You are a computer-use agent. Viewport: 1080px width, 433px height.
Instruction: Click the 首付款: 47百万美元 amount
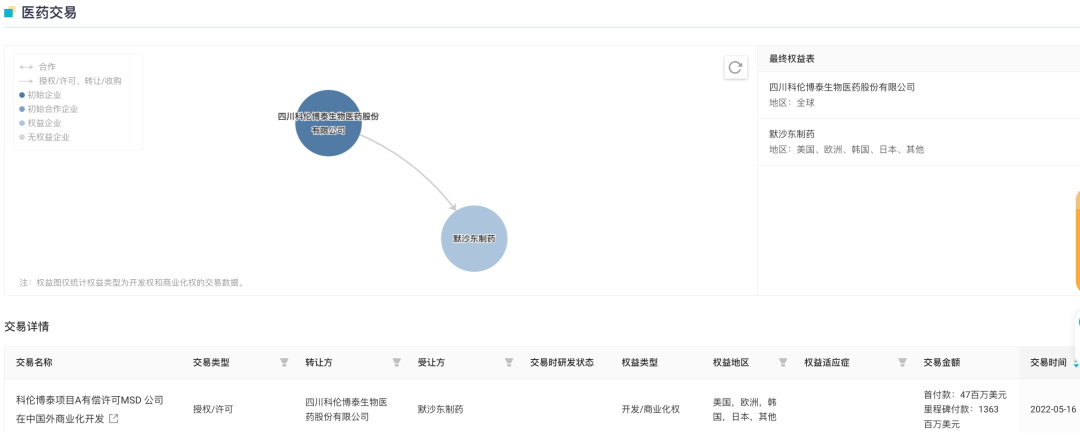(965, 395)
